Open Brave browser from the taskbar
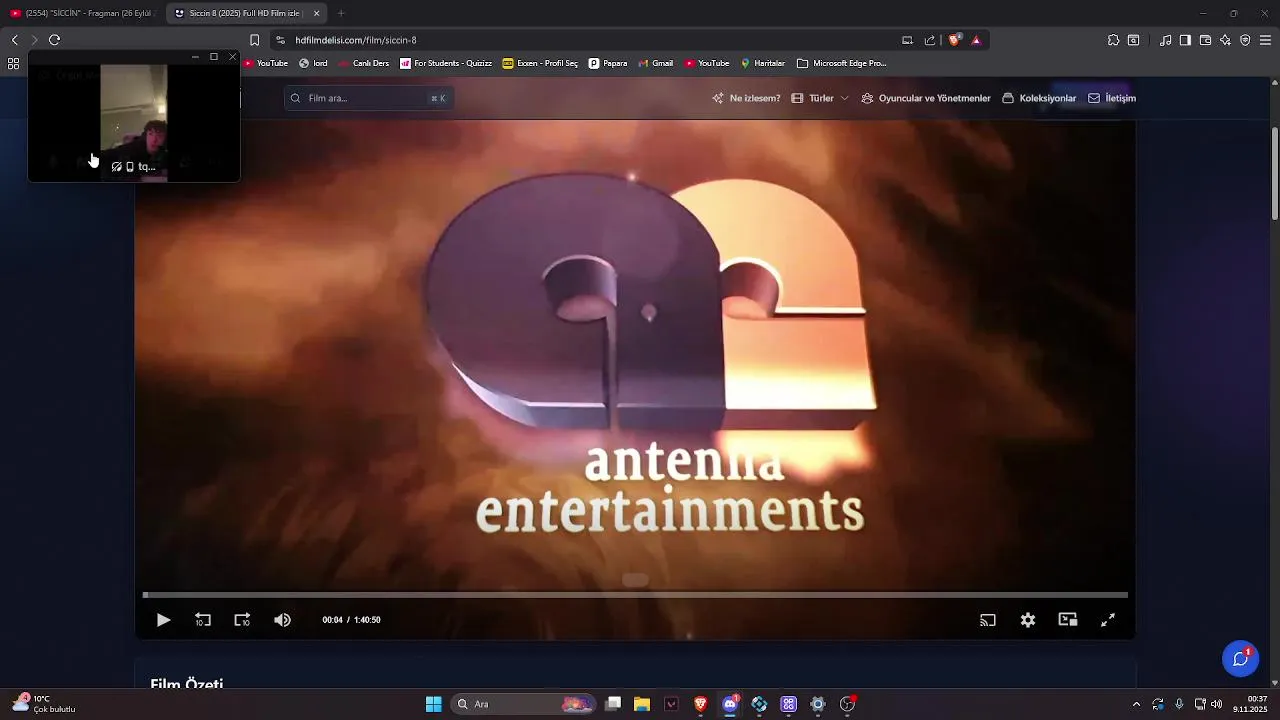 click(701, 704)
